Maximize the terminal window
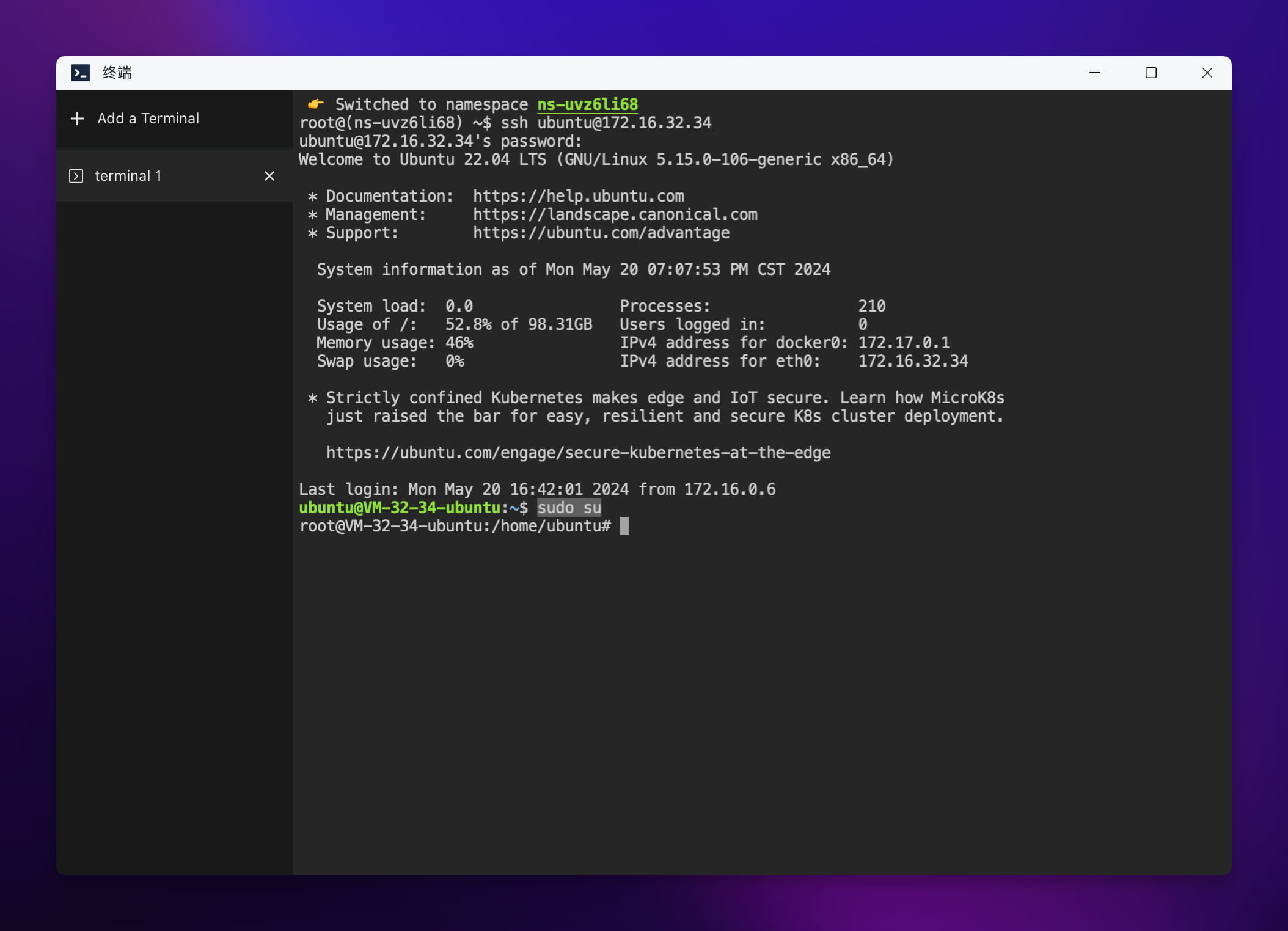This screenshot has height=931, width=1288. 1151,73
